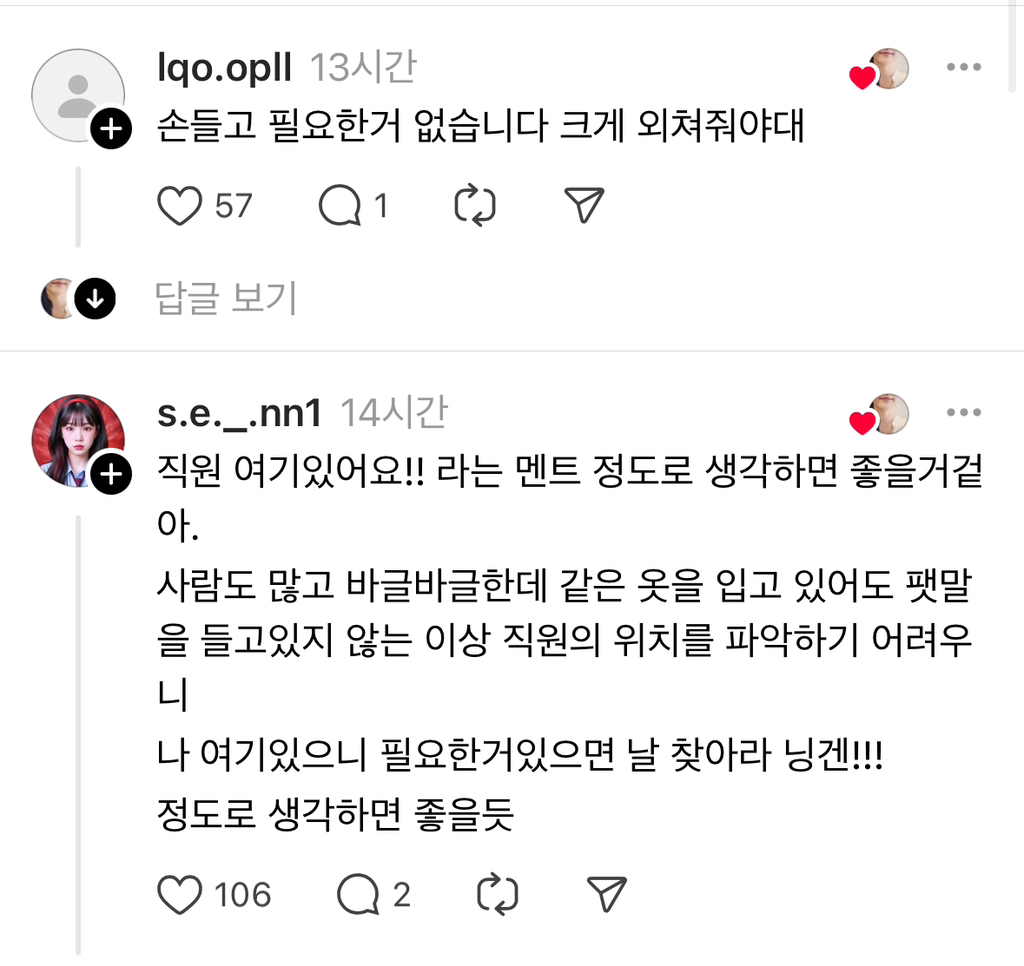Screen dimensions: 1024x966
Task: Expand replies with the down arrow icon
Action: click(96, 298)
